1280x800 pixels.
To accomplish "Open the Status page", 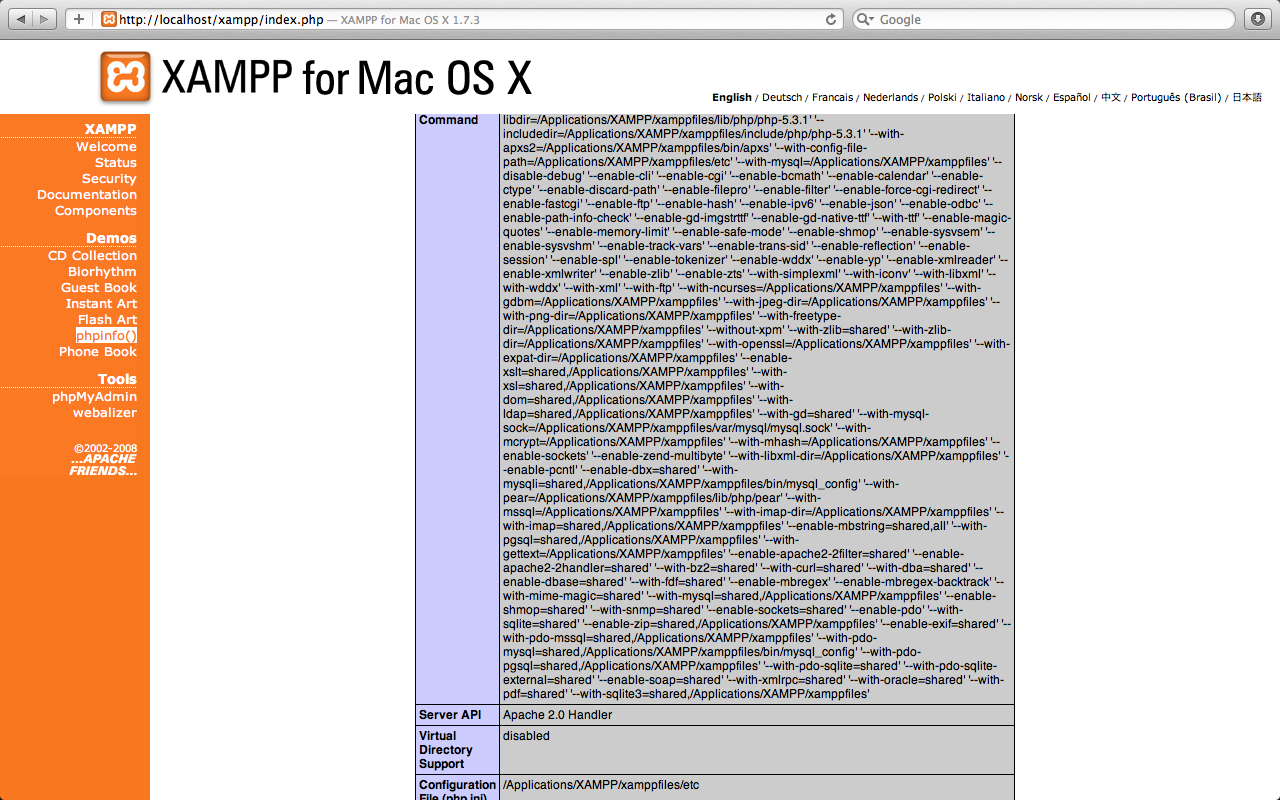I will [x=116, y=163].
